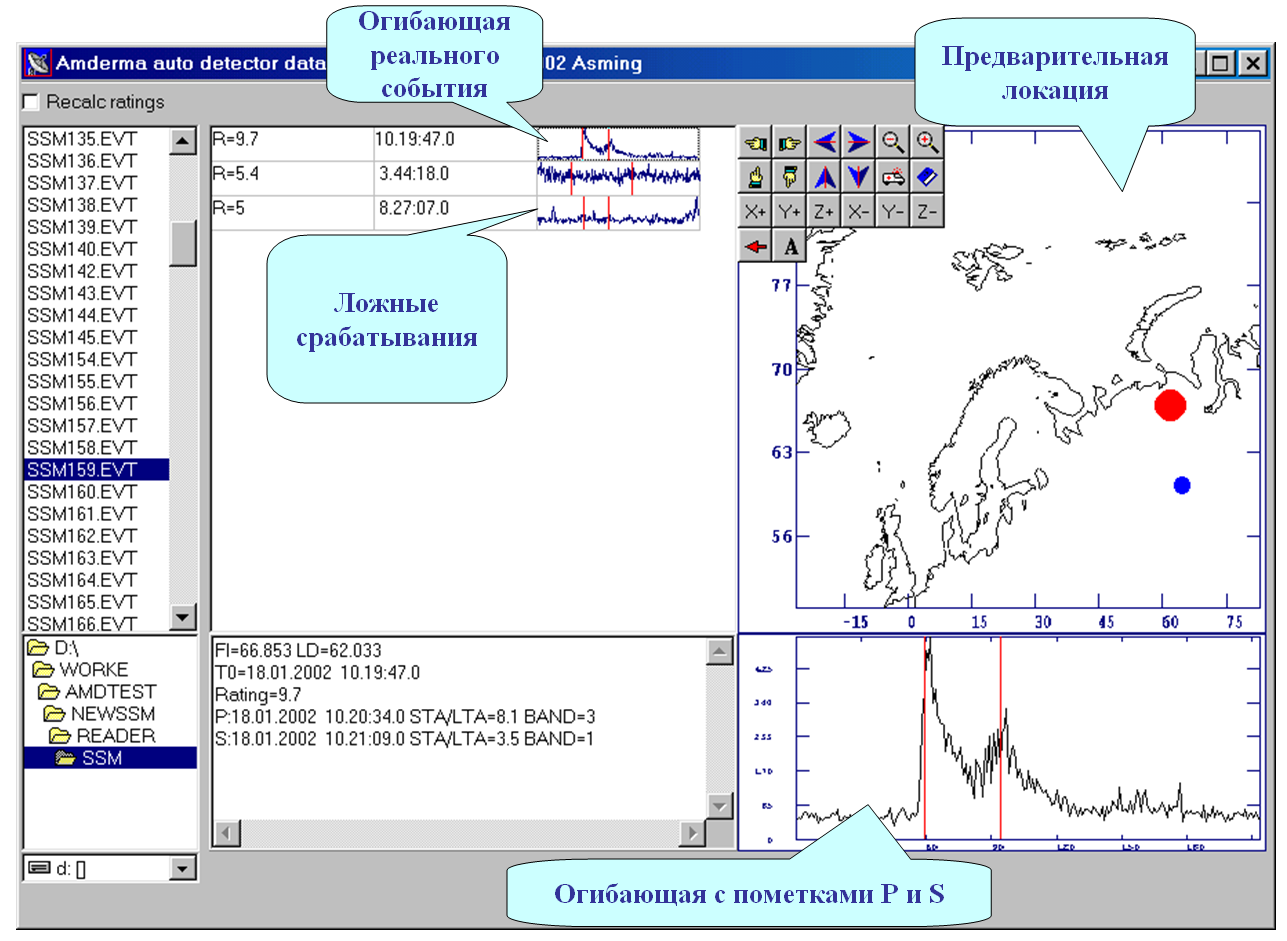
Task: Click the ambulance icon
Action: pos(892,177)
